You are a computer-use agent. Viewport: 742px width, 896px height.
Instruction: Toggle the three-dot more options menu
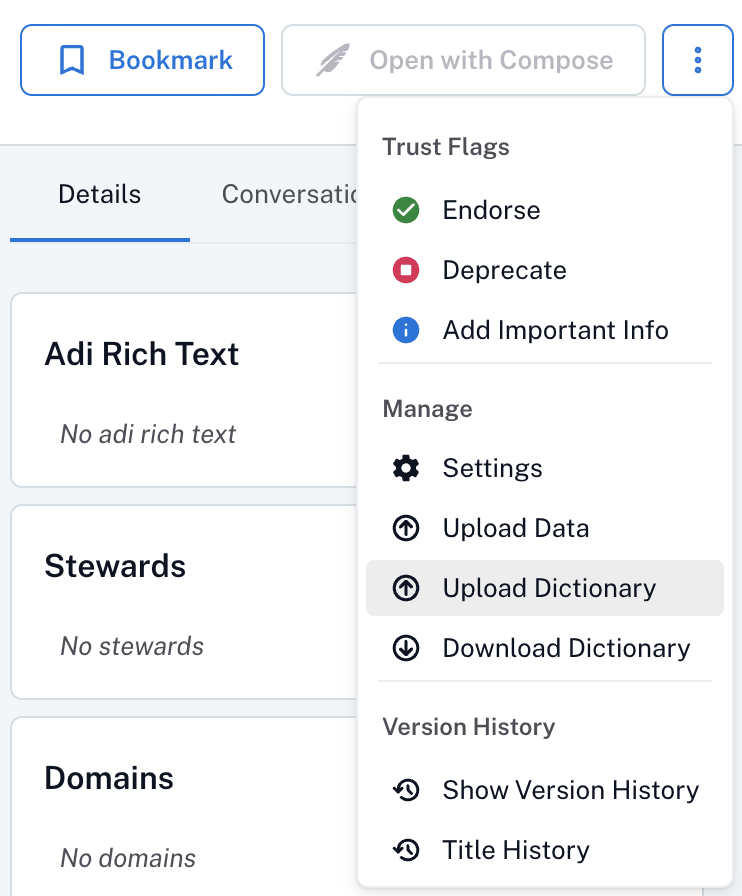coord(697,60)
